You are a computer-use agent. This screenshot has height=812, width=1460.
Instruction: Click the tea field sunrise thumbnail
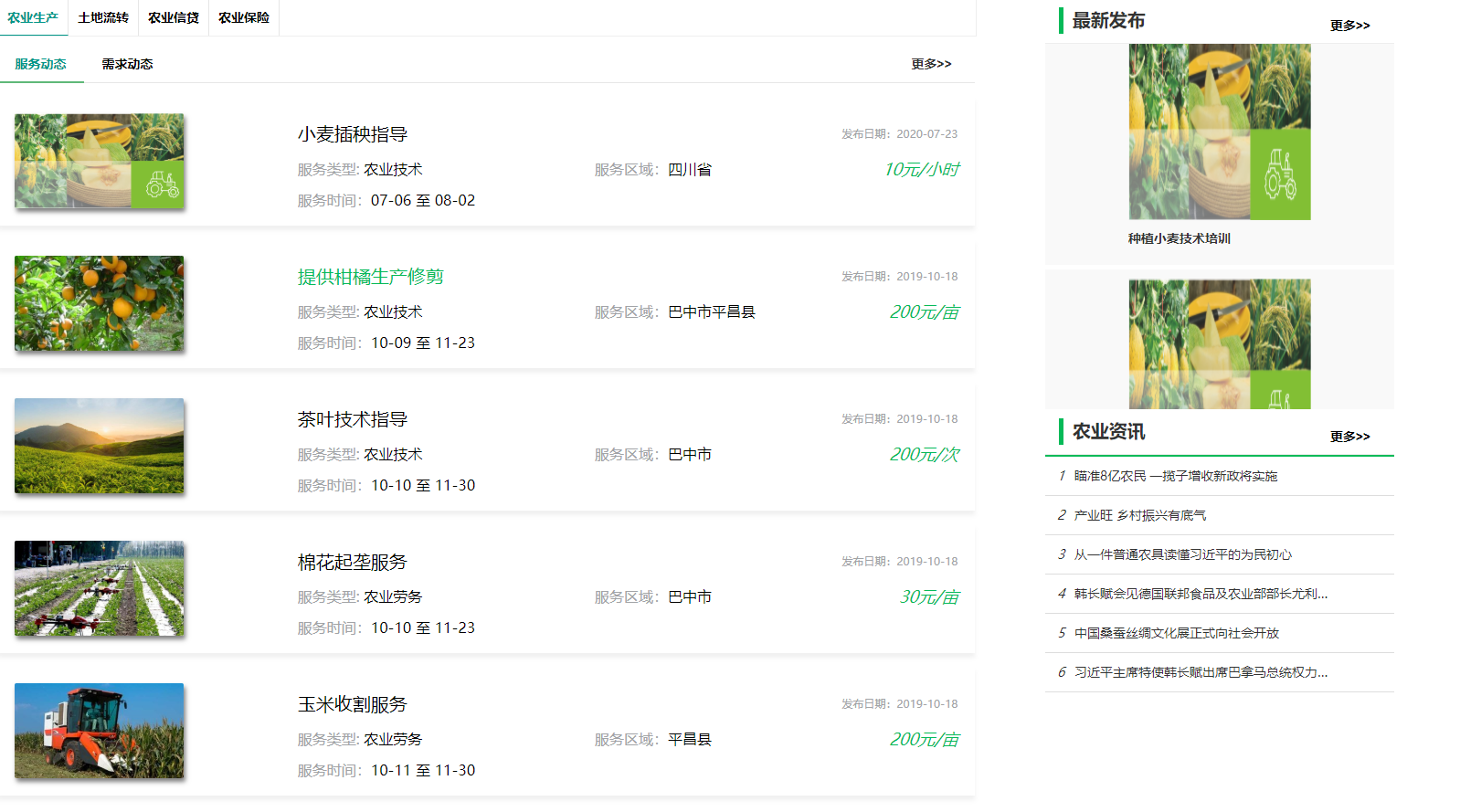100,446
